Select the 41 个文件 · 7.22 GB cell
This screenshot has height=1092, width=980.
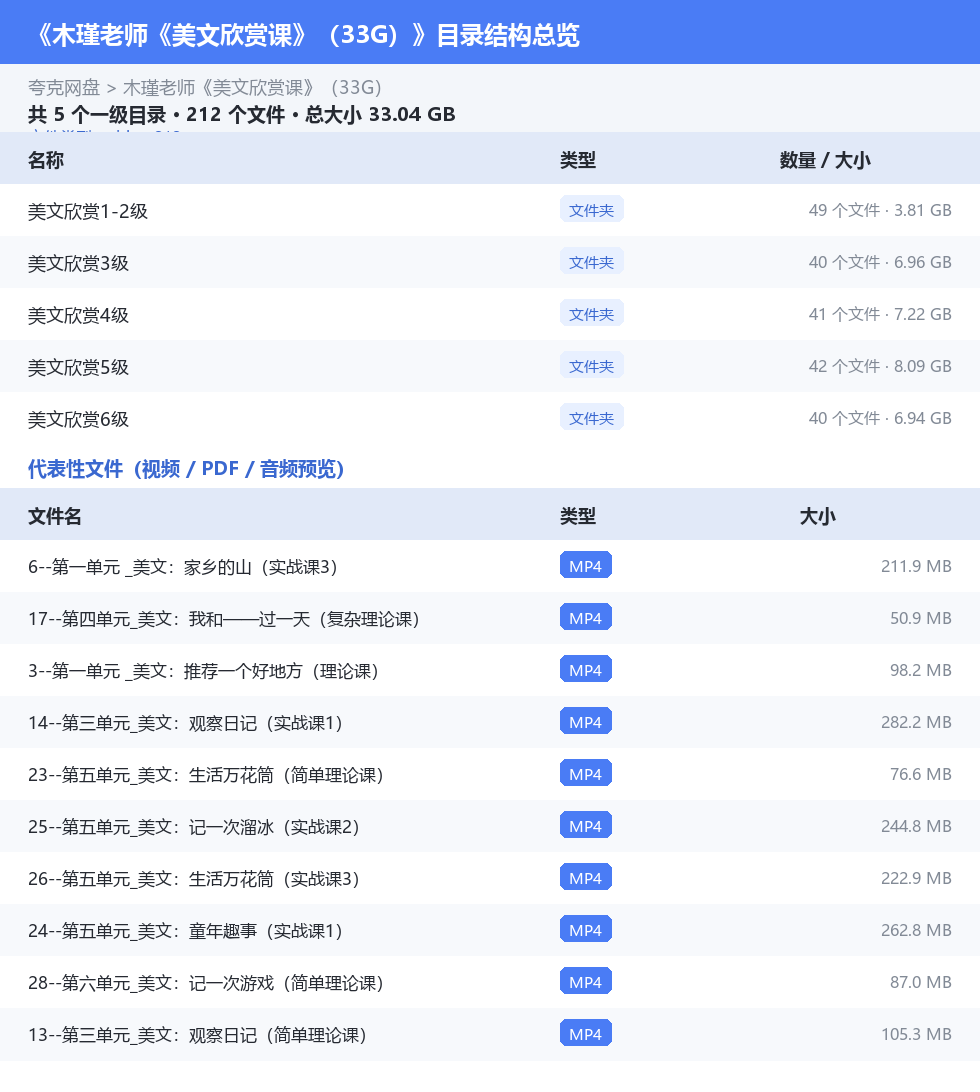pyautogui.click(x=880, y=314)
